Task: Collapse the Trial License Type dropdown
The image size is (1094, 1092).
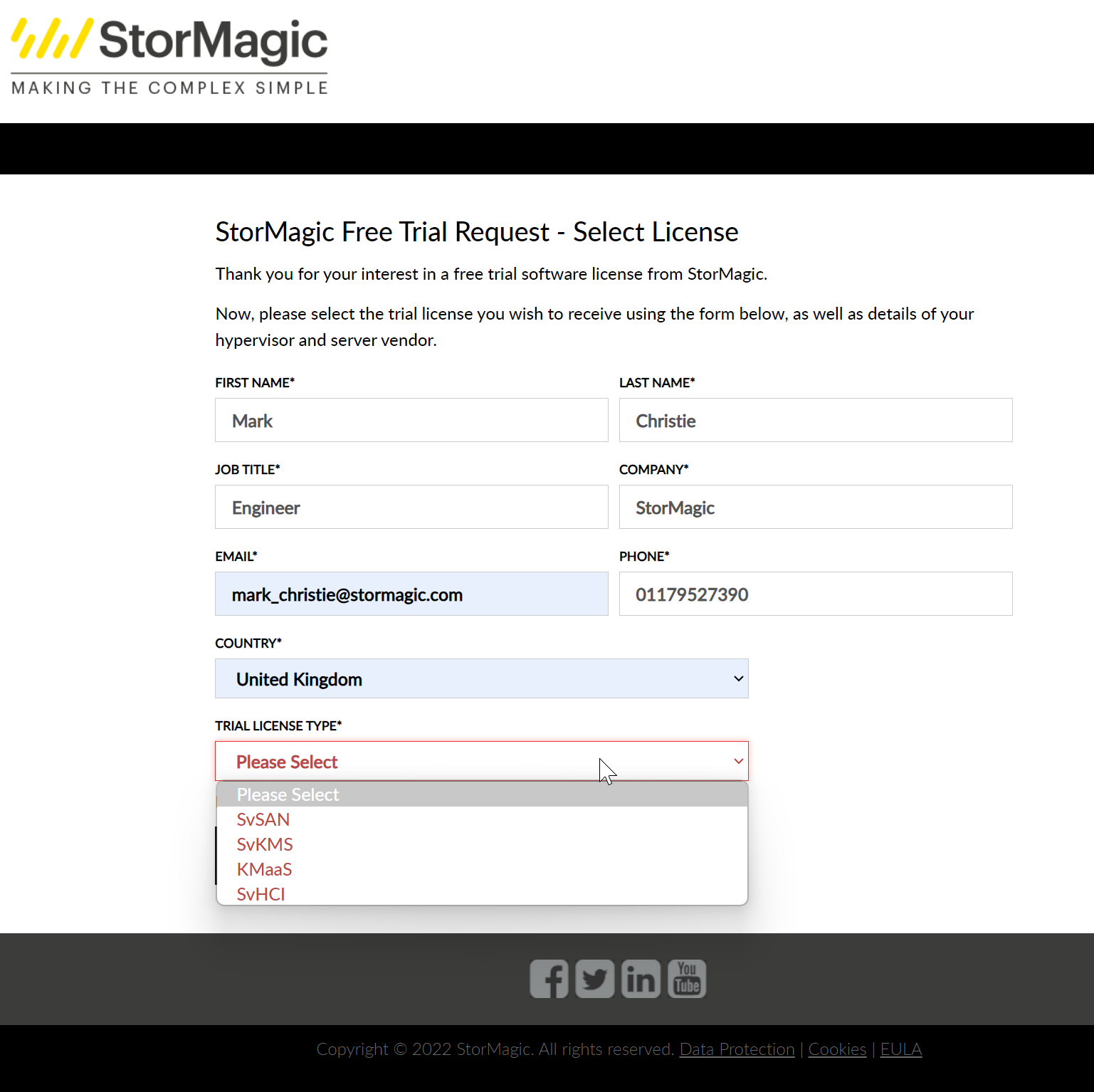Action: pos(482,761)
